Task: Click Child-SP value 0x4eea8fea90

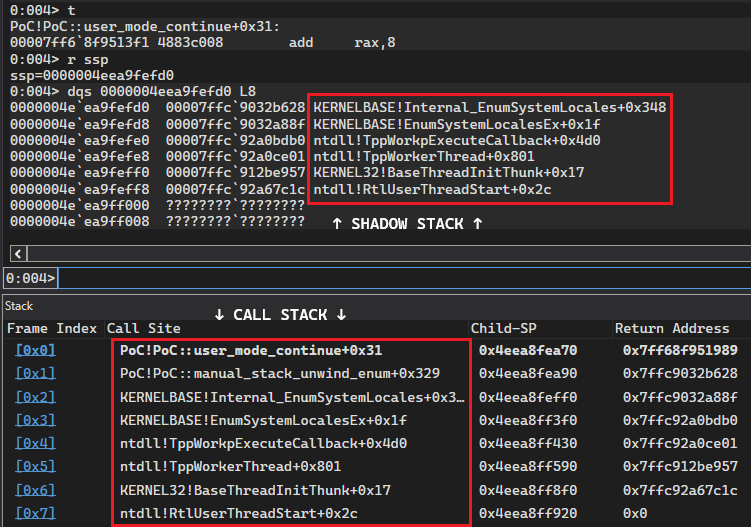Action: [x=528, y=373]
